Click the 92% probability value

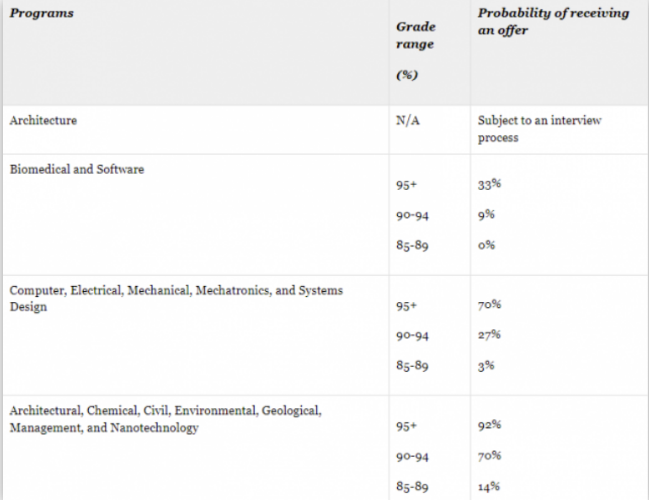[x=489, y=425]
